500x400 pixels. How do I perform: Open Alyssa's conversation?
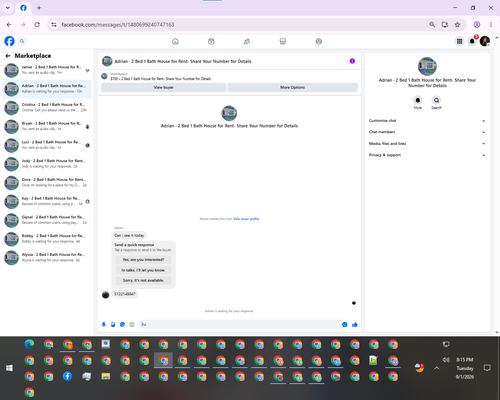point(47,257)
